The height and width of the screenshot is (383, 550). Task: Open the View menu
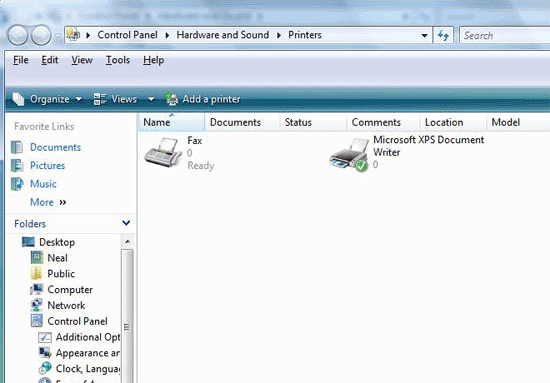[x=82, y=60]
